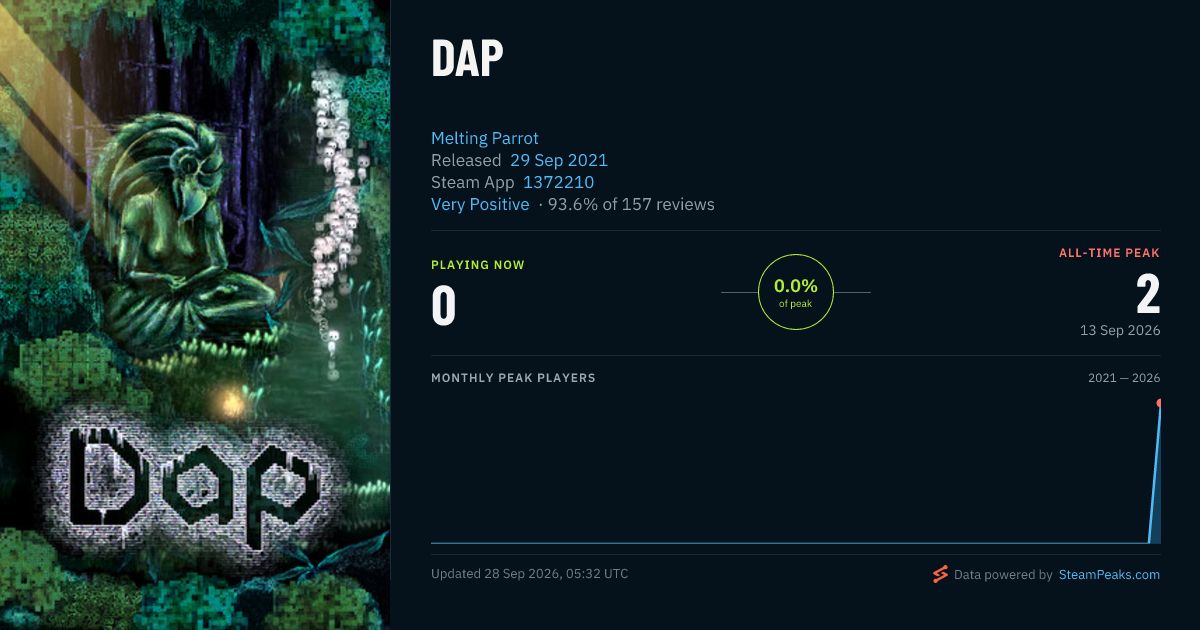Viewport: 1200px width, 630px height.
Task: Click the release date 29 Sep 2021
Action: (559, 160)
